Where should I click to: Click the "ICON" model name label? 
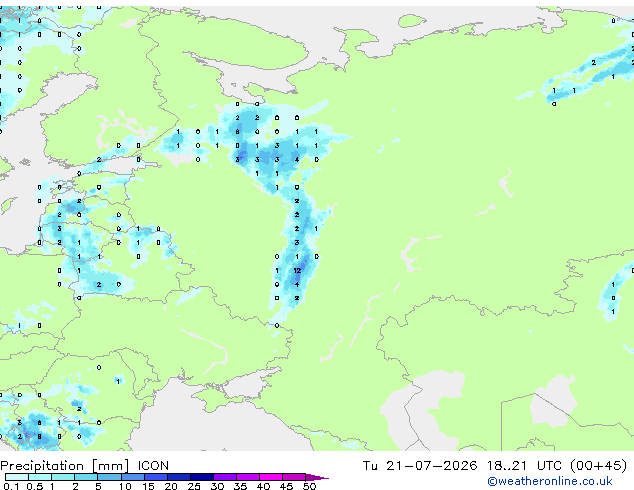(153, 466)
